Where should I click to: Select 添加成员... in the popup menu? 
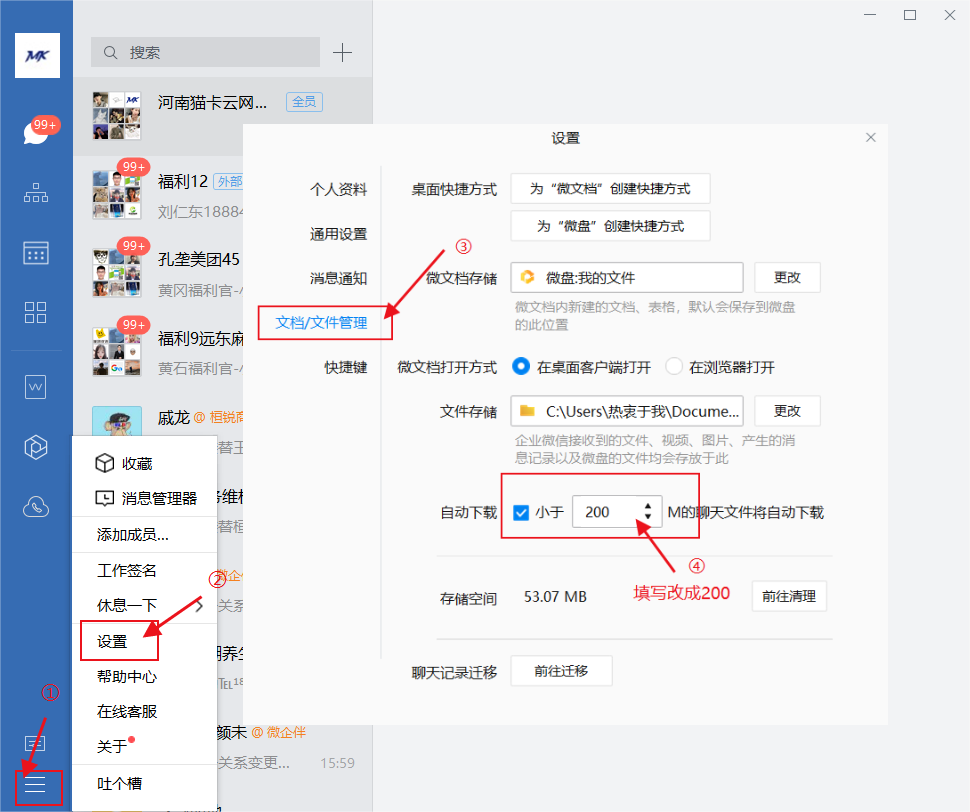(132, 534)
